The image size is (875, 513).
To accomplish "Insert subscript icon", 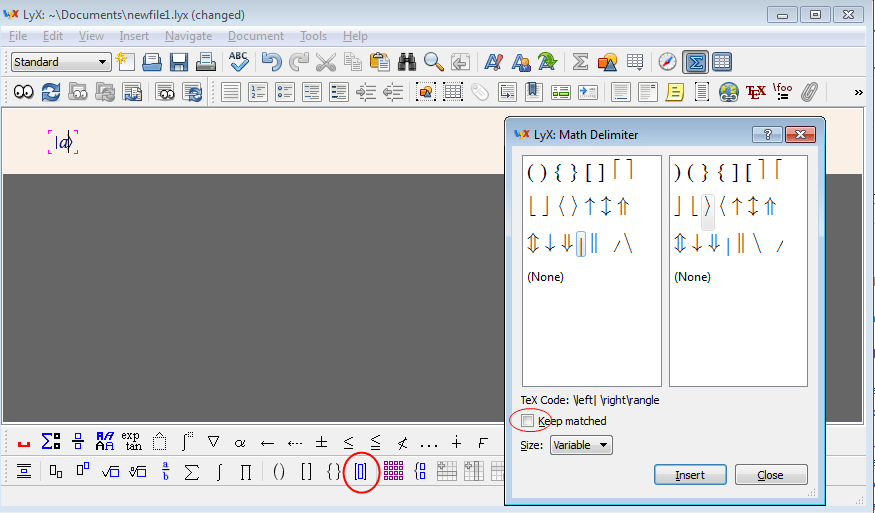I will point(56,472).
